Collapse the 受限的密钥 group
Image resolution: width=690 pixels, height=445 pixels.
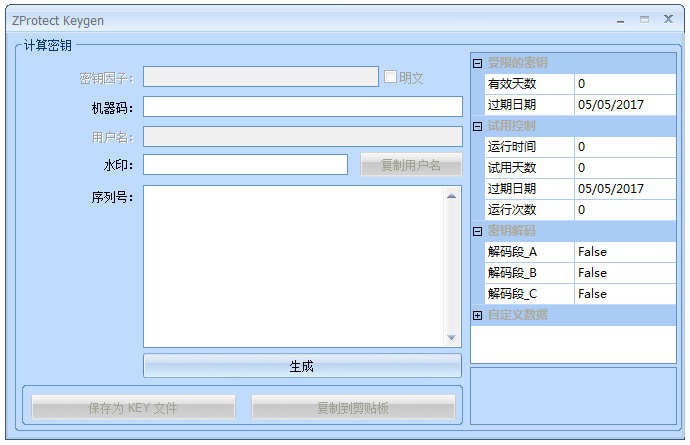click(x=477, y=63)
